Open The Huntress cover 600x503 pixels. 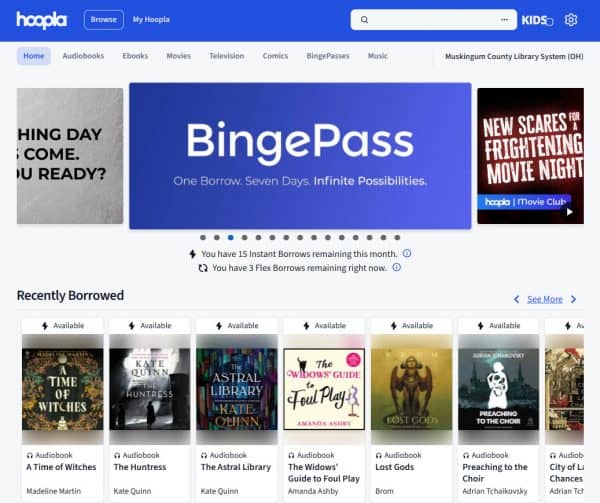[150, 389]
